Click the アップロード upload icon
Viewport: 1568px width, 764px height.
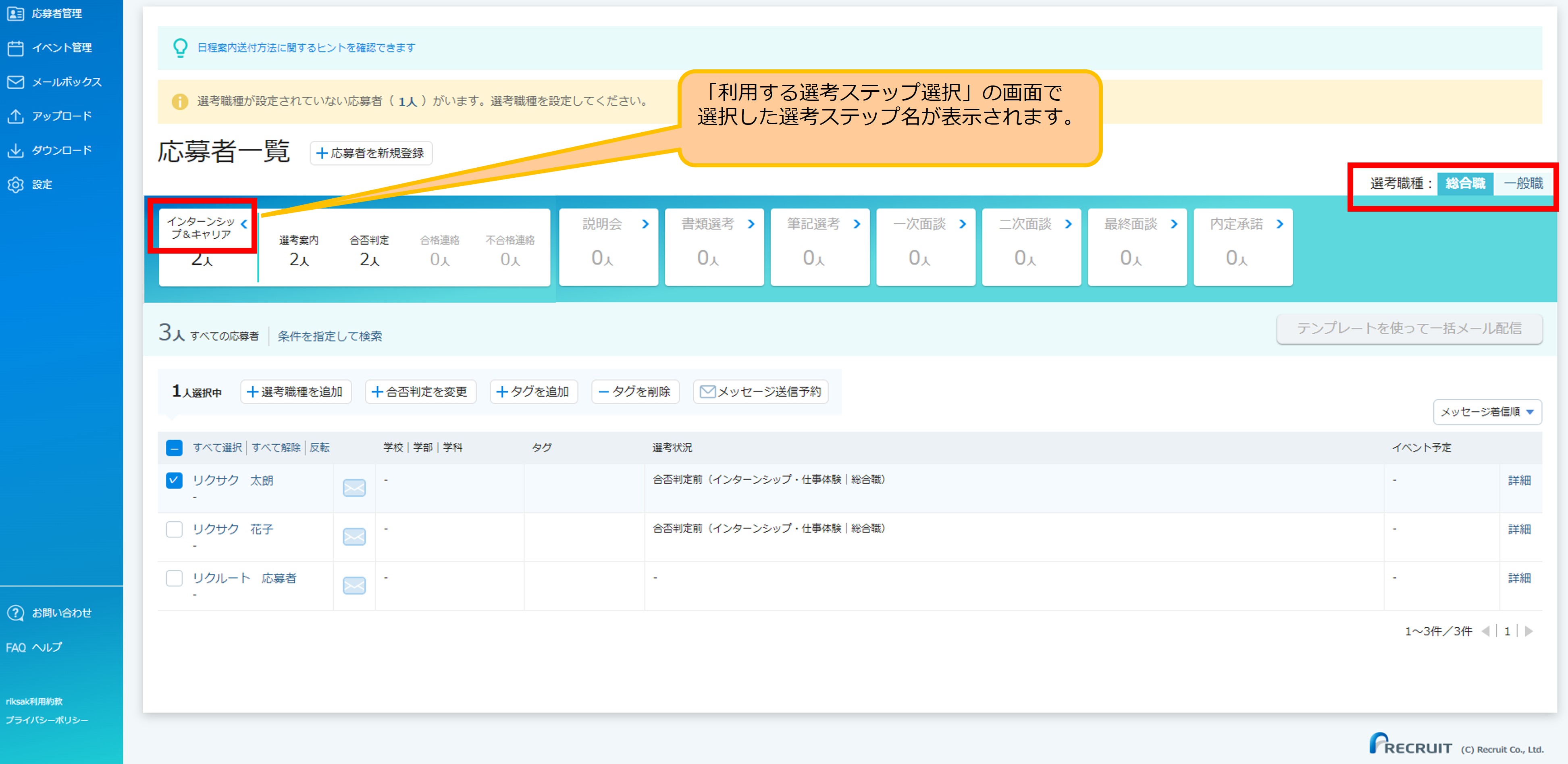coord(15,116)
